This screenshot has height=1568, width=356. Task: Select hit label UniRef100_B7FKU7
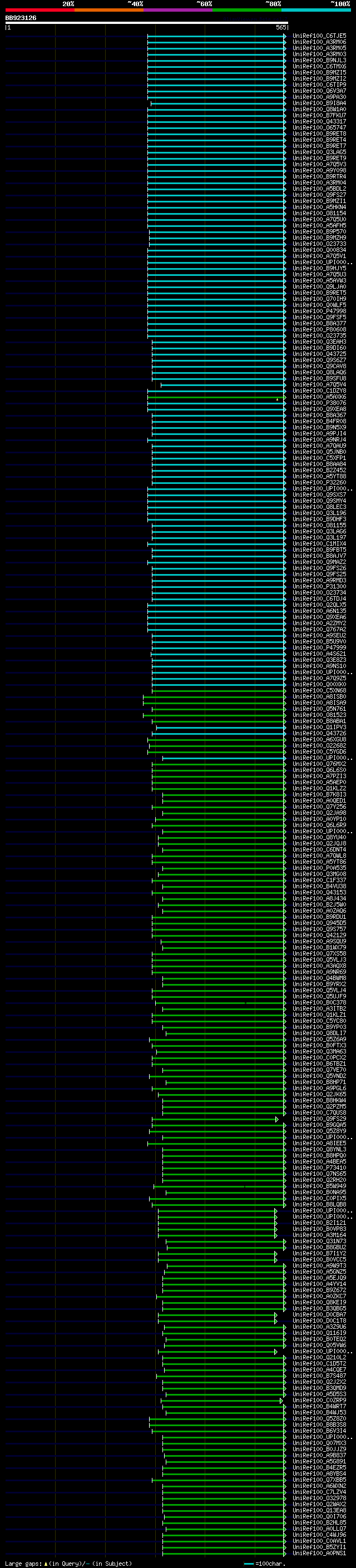click(x=319, y=116)
